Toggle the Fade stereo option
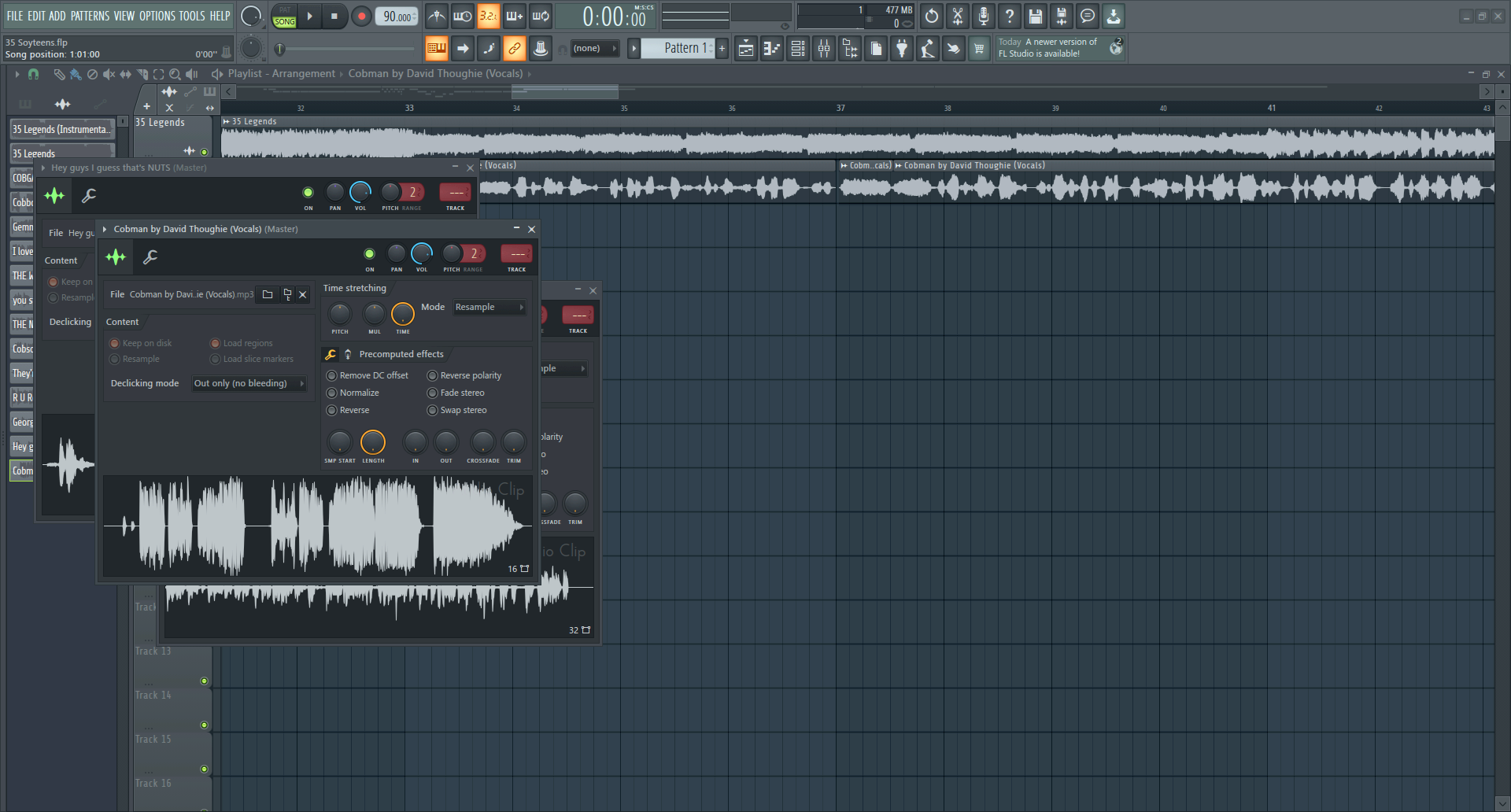Image resolution: width=1511 pixels, height=812 pixels. (433, 393)
